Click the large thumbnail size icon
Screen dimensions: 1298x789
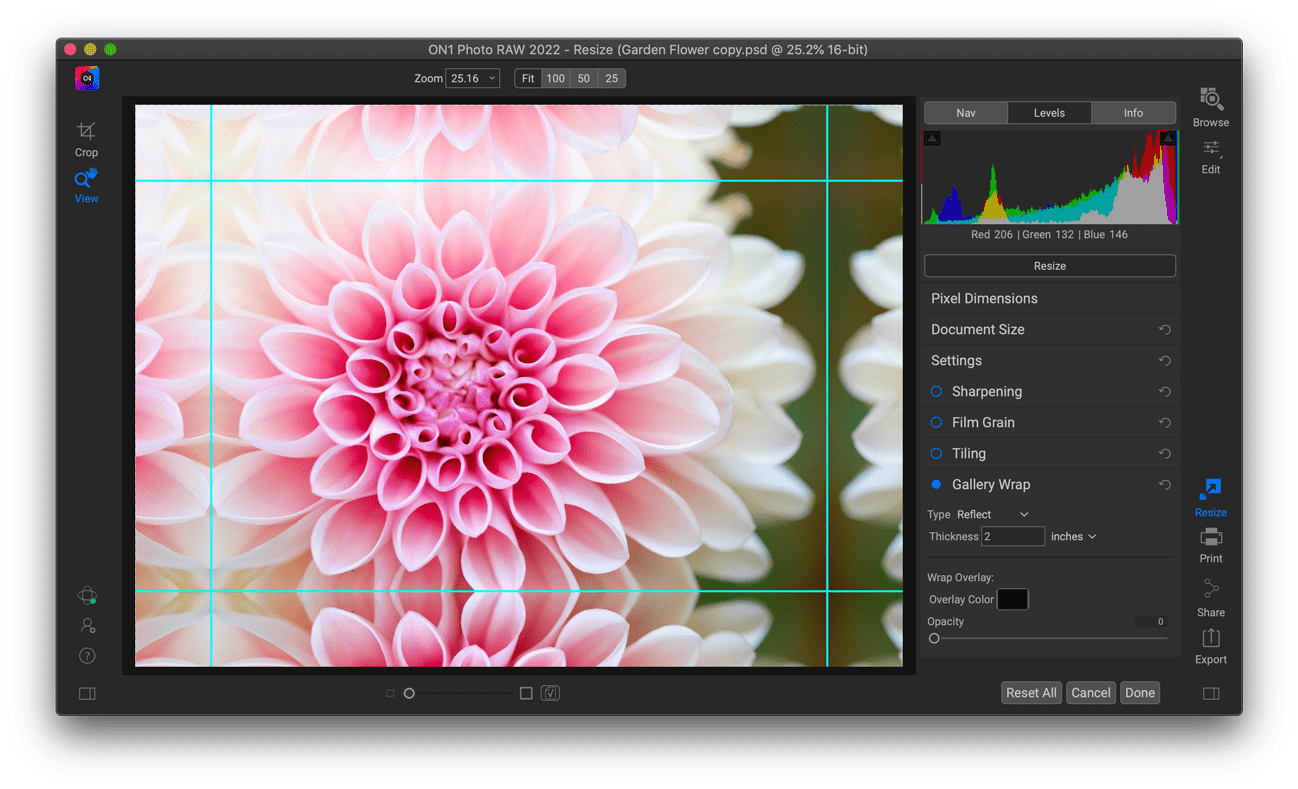click(x=526, y=693)
